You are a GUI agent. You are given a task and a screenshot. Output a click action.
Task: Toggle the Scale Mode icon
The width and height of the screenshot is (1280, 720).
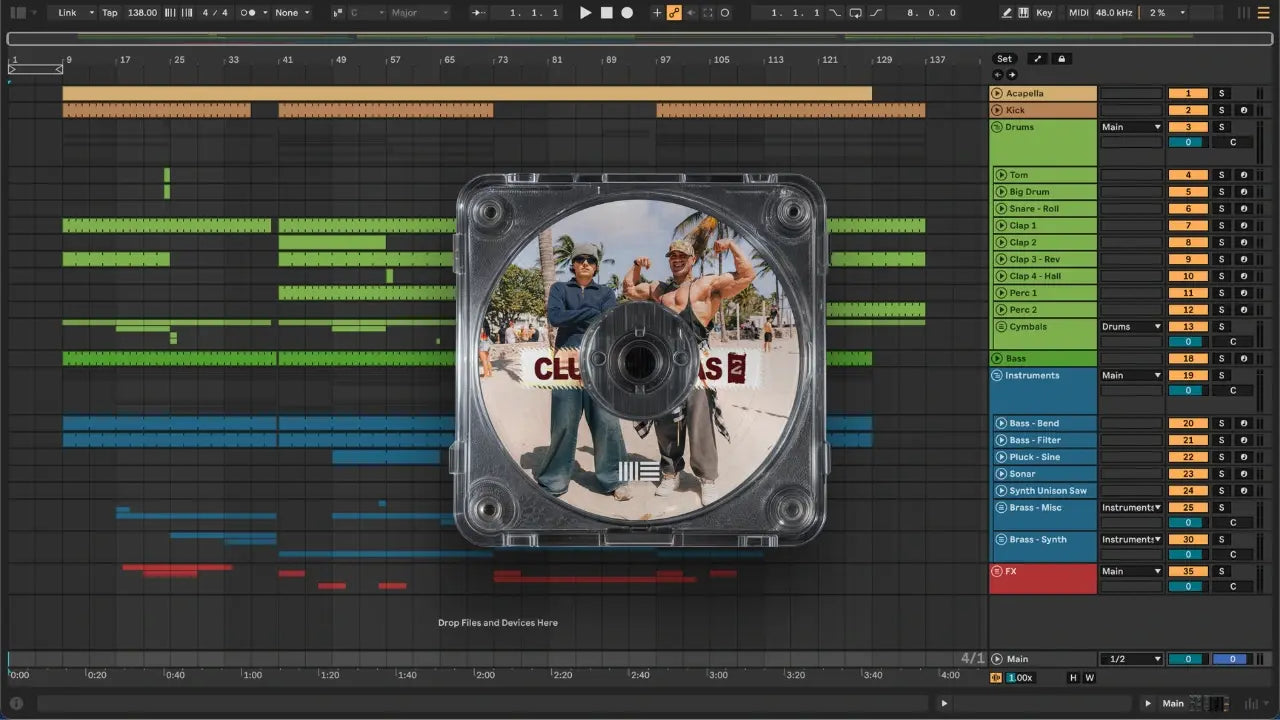click(336, 13)
